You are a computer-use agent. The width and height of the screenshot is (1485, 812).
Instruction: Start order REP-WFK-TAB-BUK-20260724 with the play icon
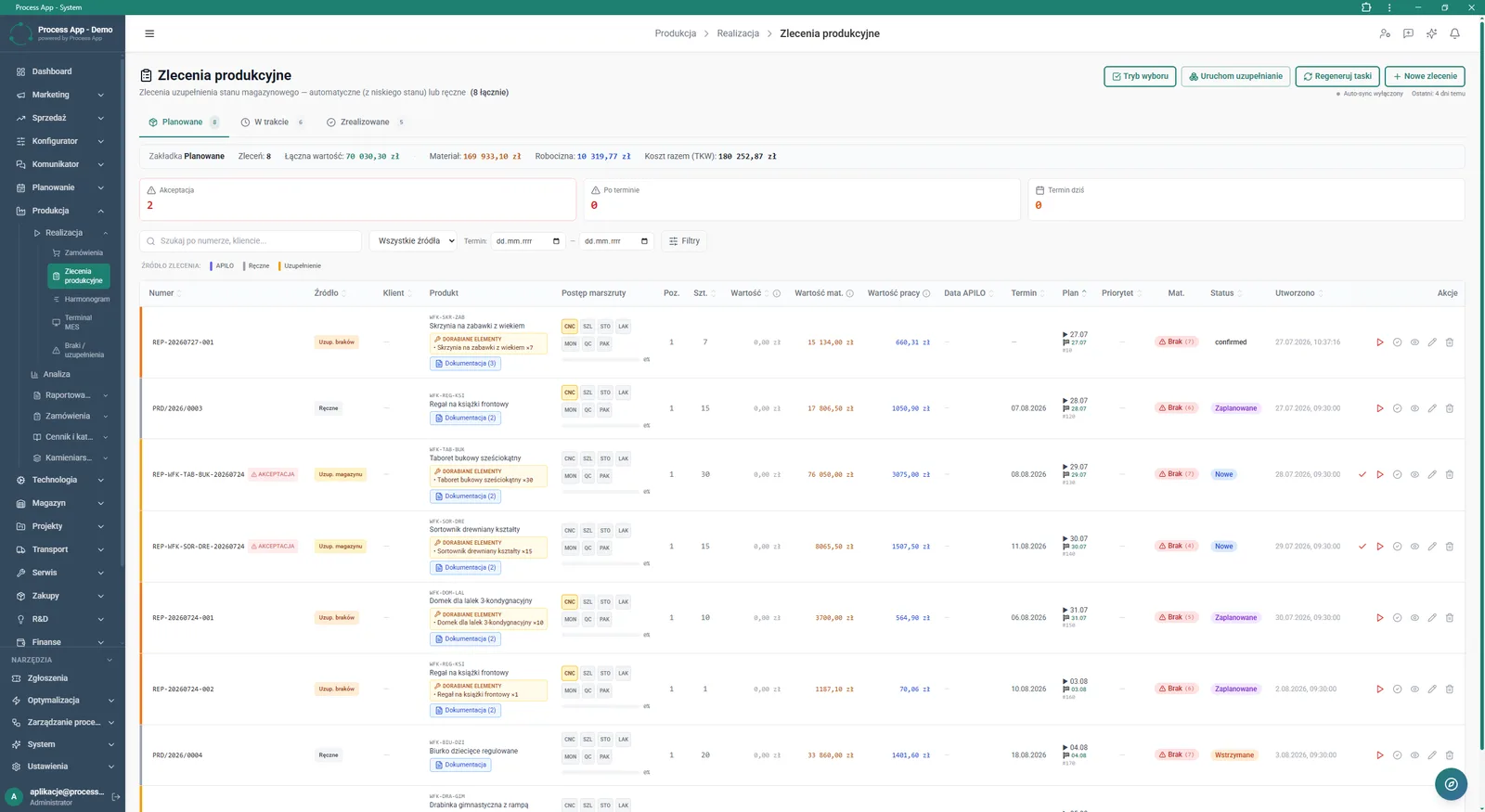[1379, 474]
